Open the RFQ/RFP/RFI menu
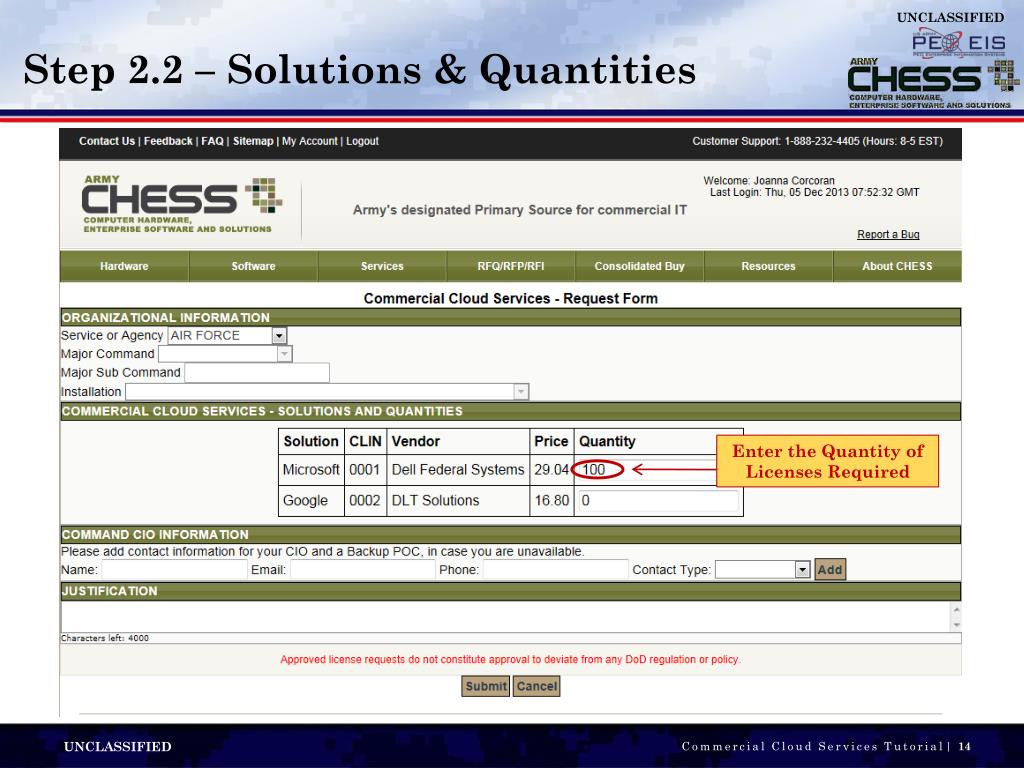 point(511,266)
